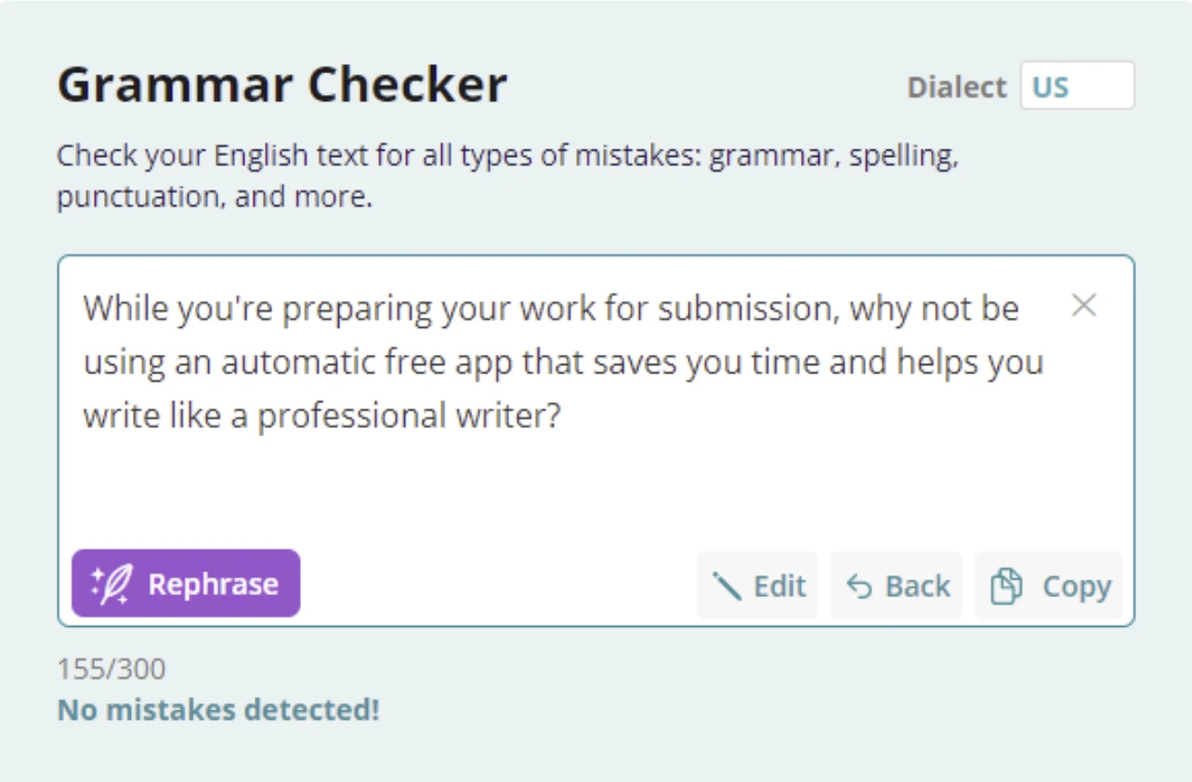Click the clipboard icon beside Copy
1192x782 pixels.
[x=1007, y=586]
